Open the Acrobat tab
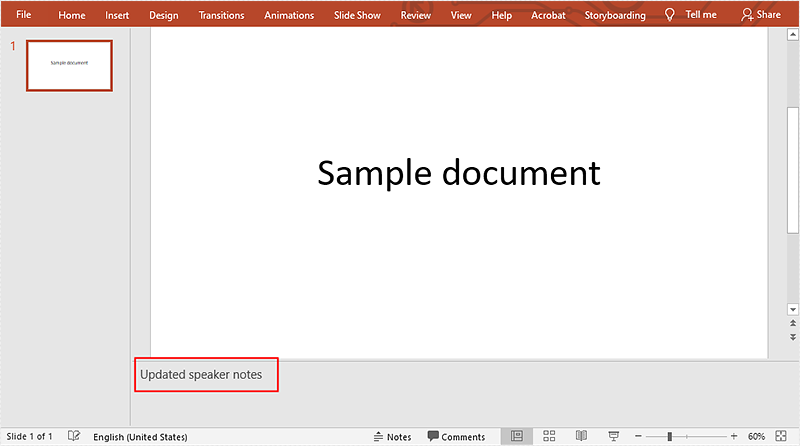This screenshot has width=800, height=446. [548, 15]
